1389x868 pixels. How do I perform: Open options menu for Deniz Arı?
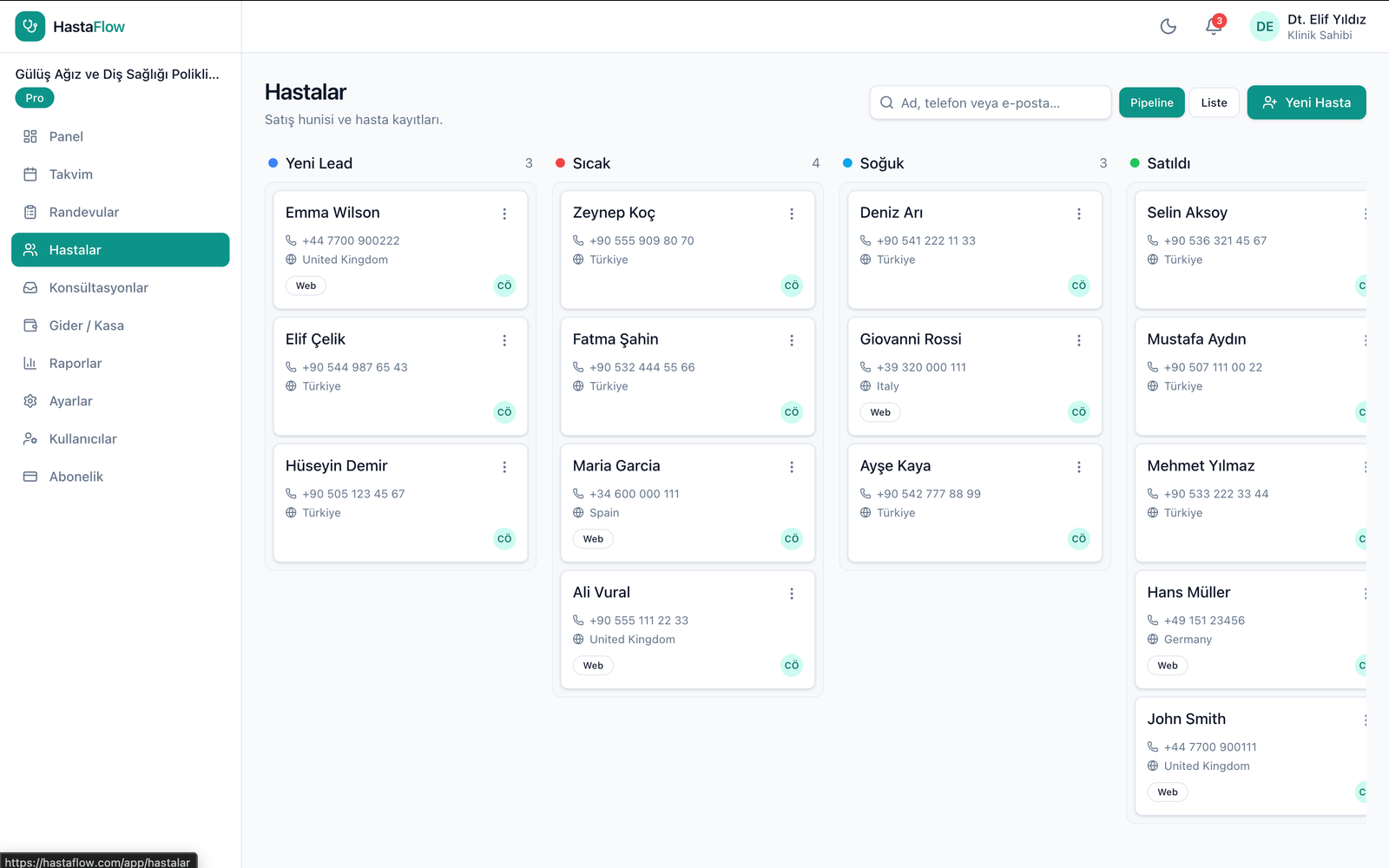click(1079, 214)
